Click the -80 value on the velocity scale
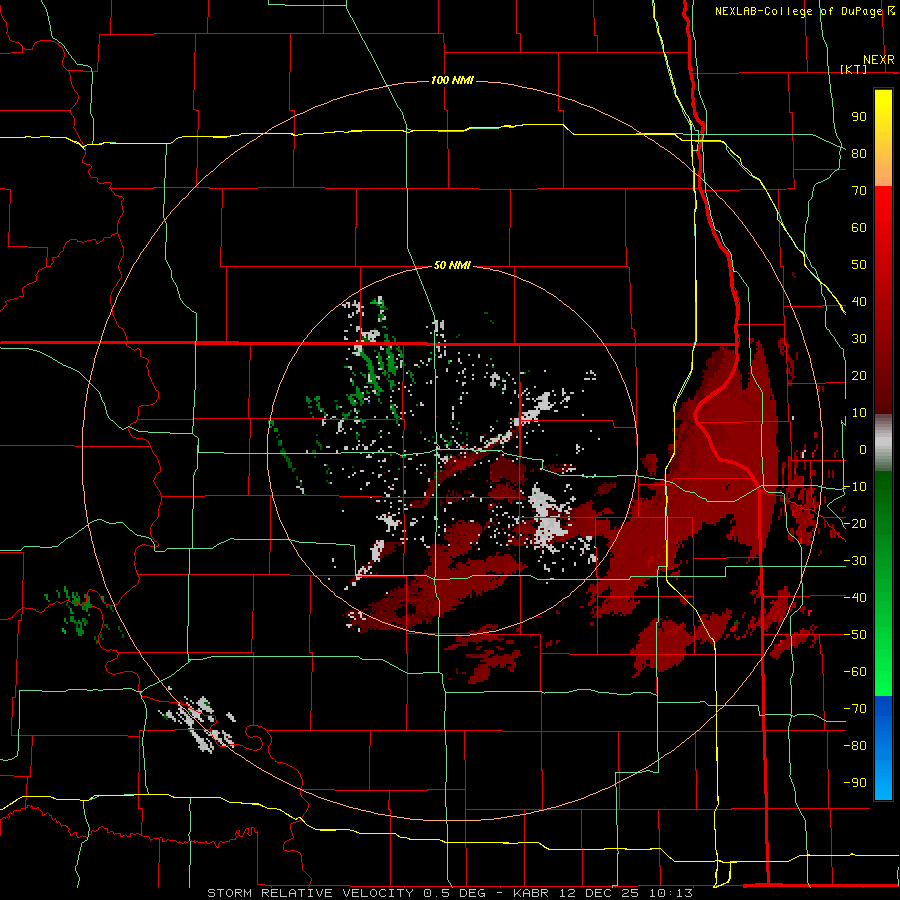 click(855, 746)
